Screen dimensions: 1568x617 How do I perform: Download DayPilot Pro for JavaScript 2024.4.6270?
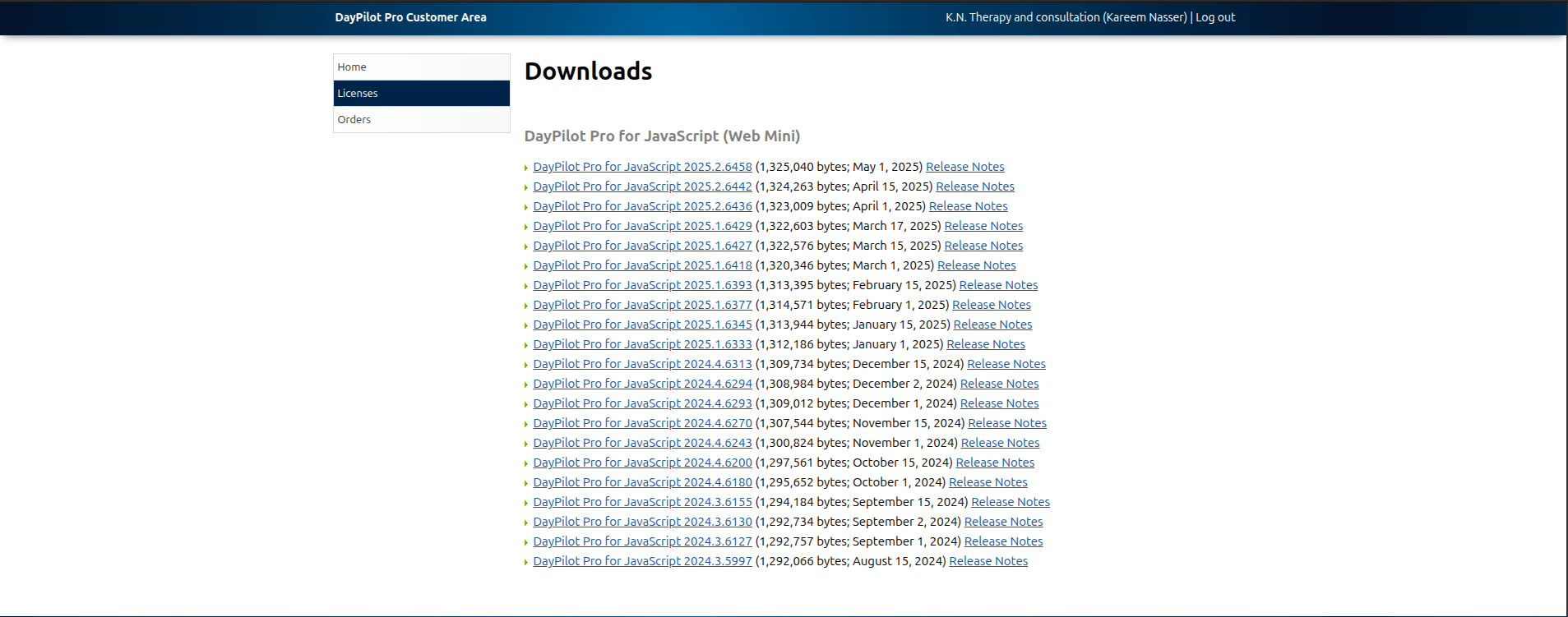[642, 423]
